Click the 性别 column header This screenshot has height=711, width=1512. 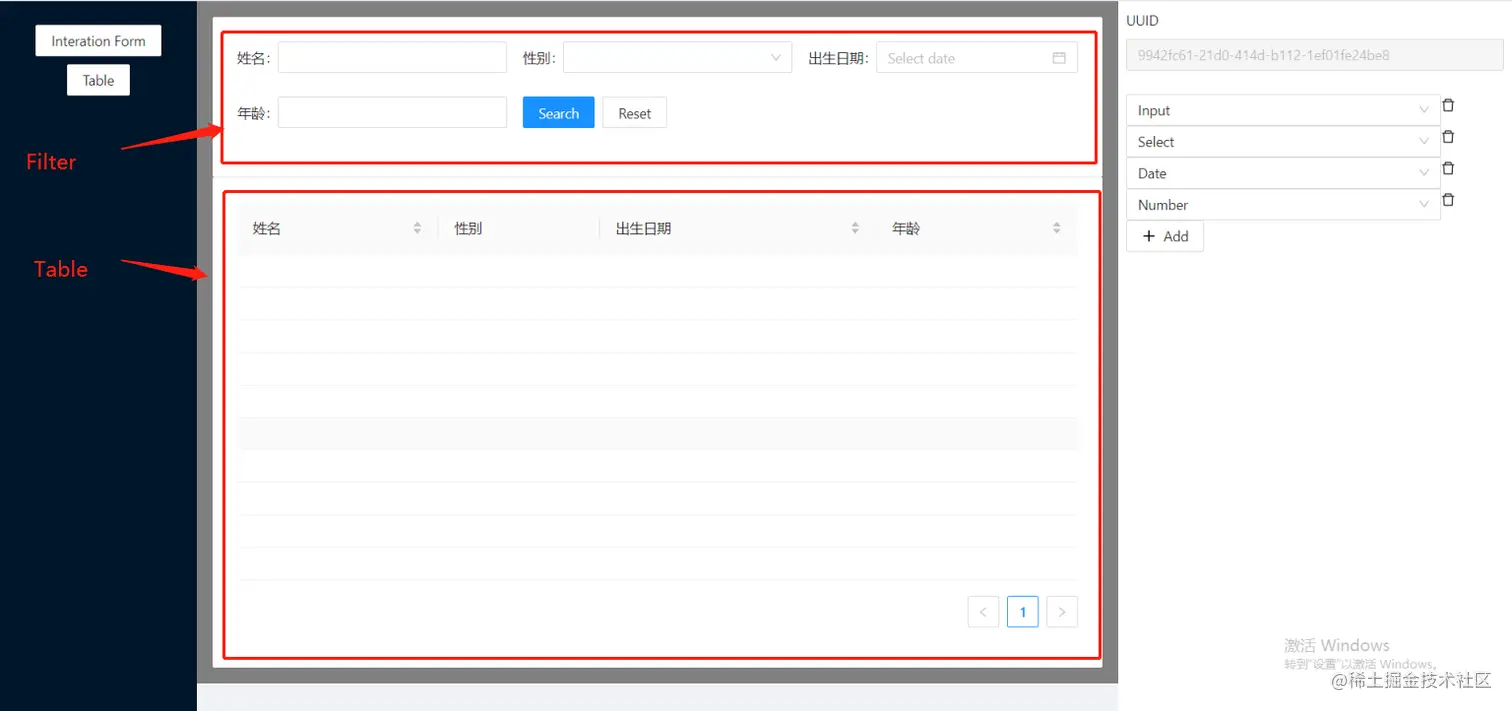pyautogui.click(x=468, y=228)
